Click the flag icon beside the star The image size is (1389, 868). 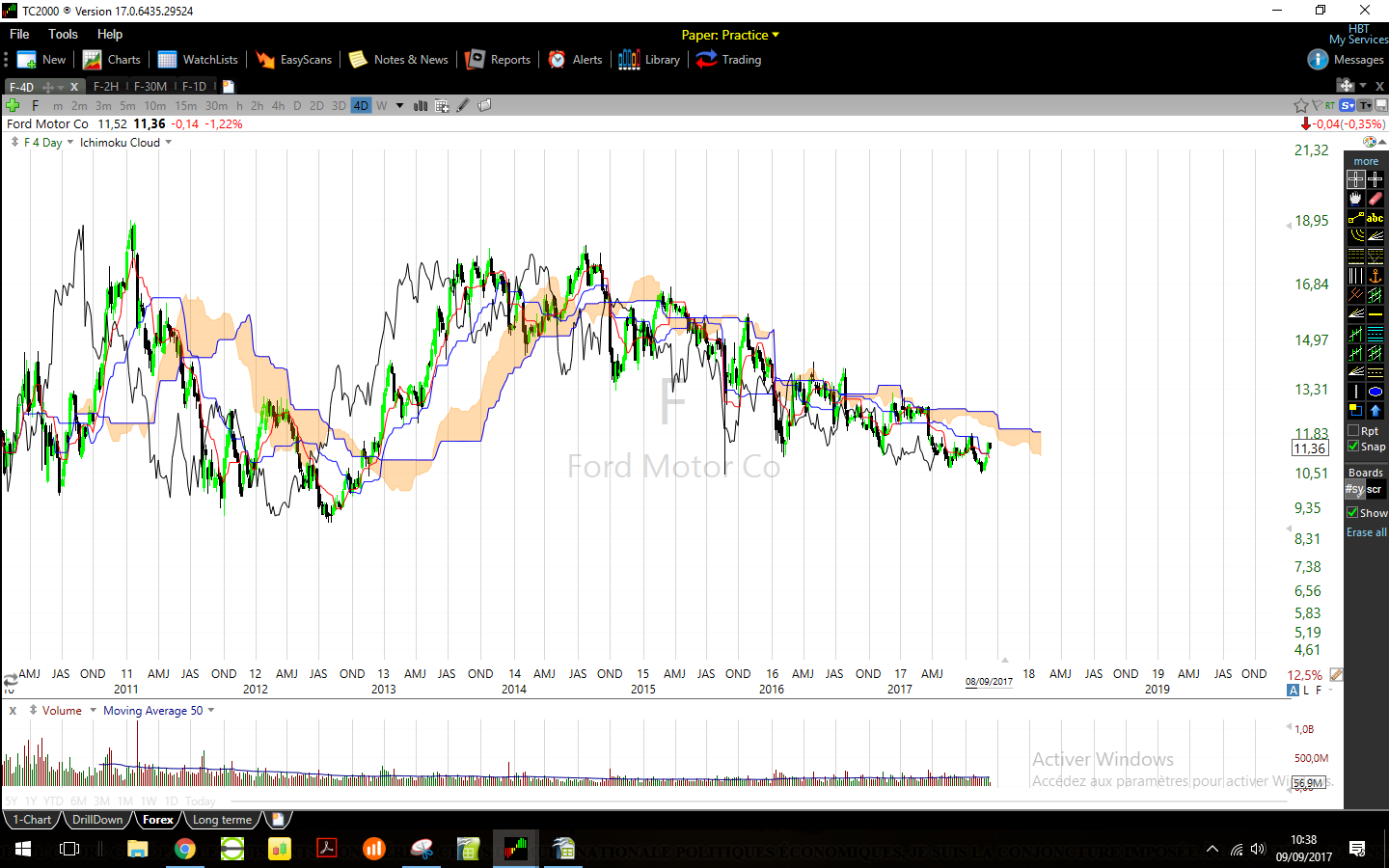point(1317,106)
